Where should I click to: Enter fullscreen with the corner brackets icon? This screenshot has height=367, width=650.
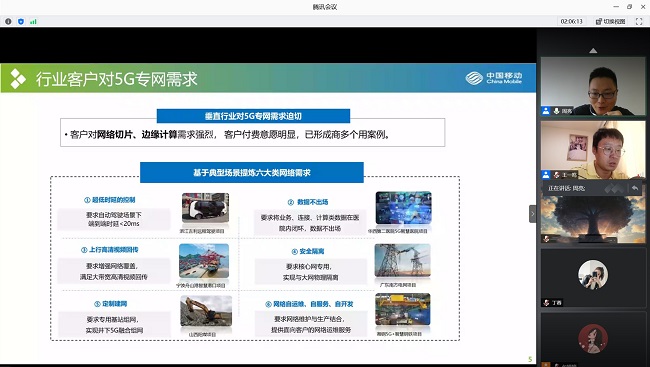639,21
